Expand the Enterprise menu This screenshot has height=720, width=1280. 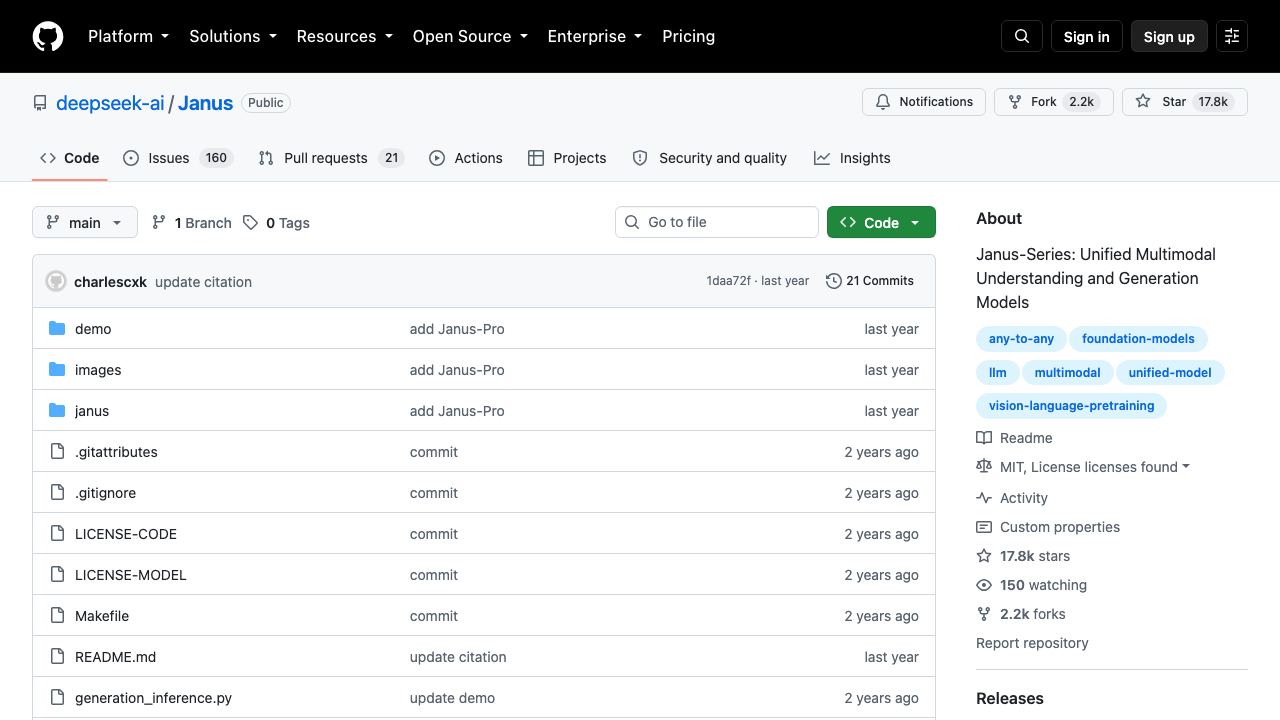(595, 36)
